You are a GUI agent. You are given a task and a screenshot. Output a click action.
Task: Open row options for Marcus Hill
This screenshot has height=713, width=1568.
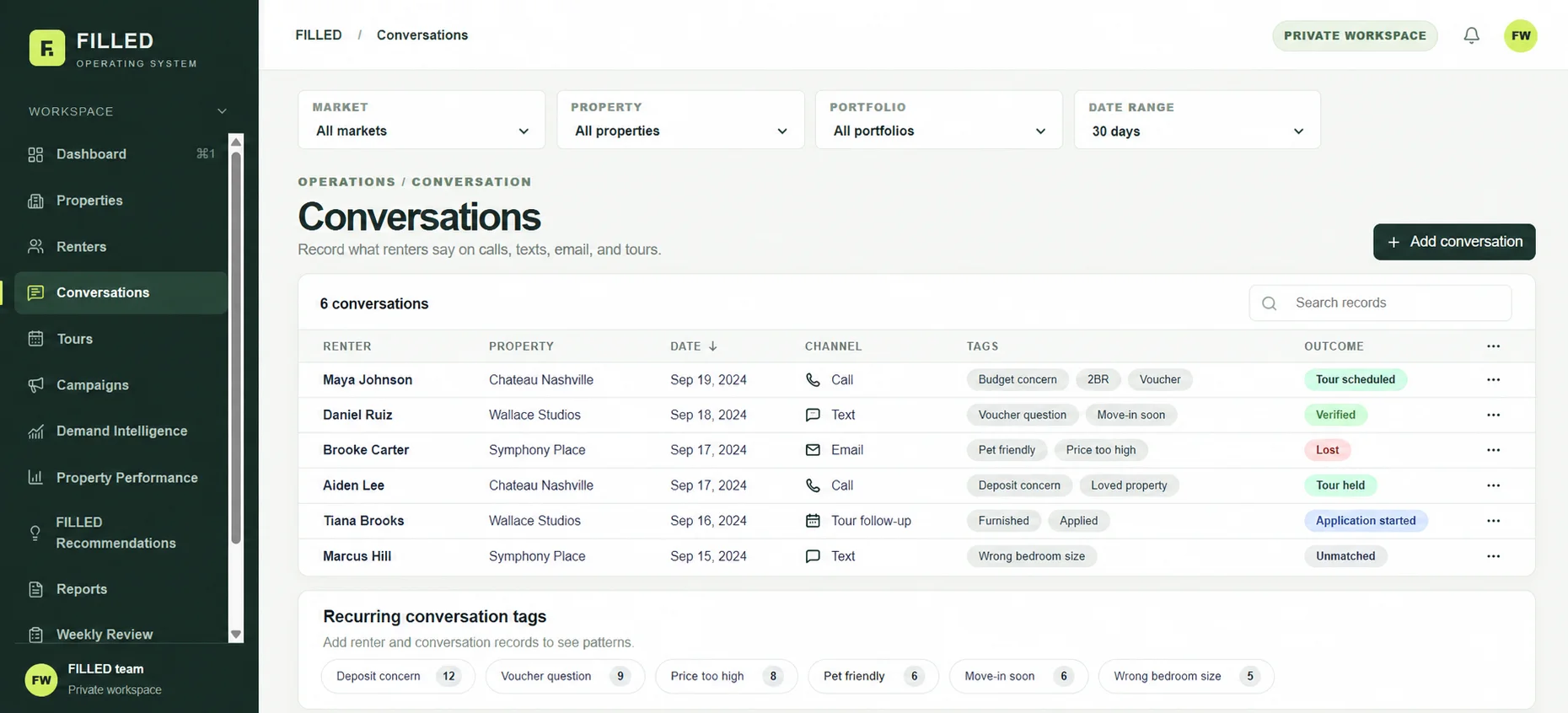coord(1493,556)
